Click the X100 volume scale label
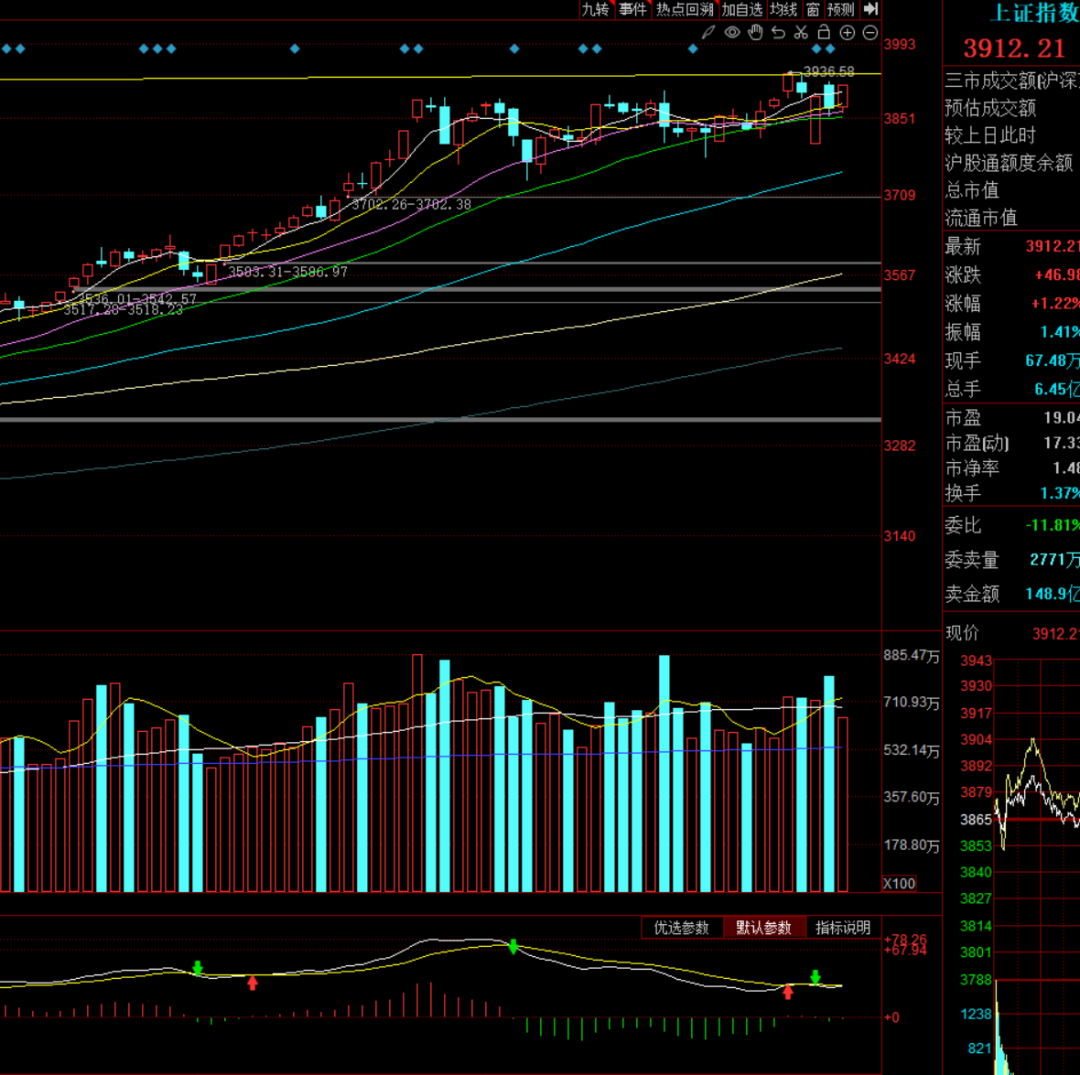 [x=897, y=884]
